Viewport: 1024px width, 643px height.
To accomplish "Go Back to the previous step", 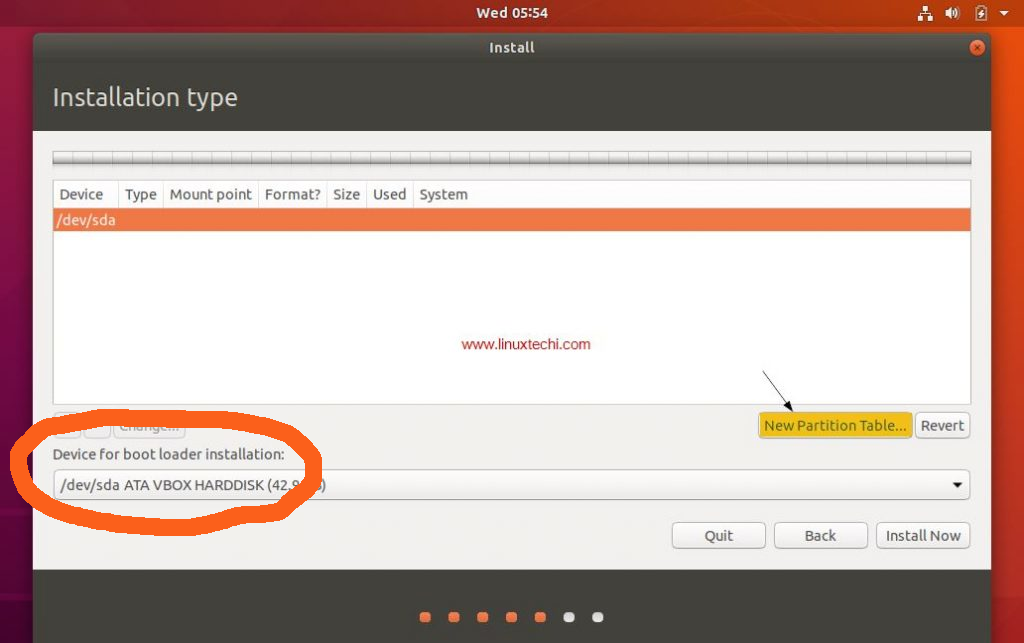I will (x=820, y=536).
